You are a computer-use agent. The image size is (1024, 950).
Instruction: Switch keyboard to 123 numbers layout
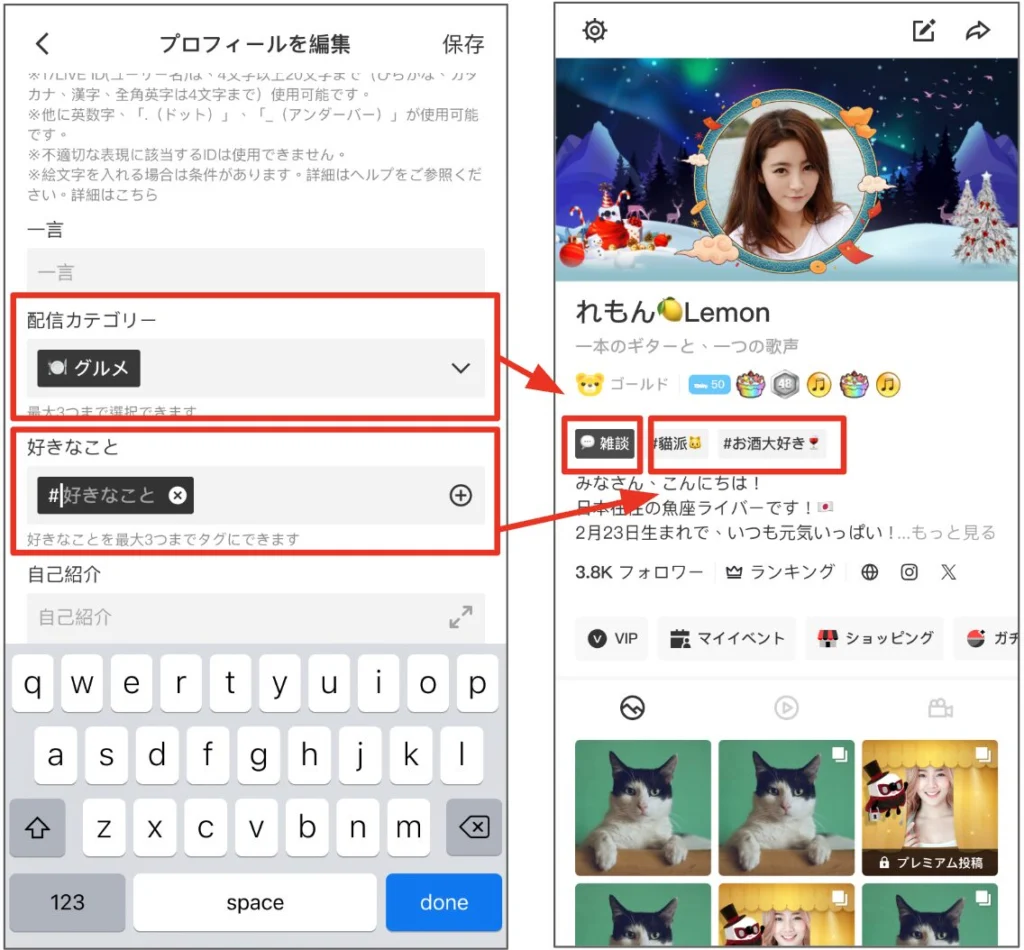(67, 902)
